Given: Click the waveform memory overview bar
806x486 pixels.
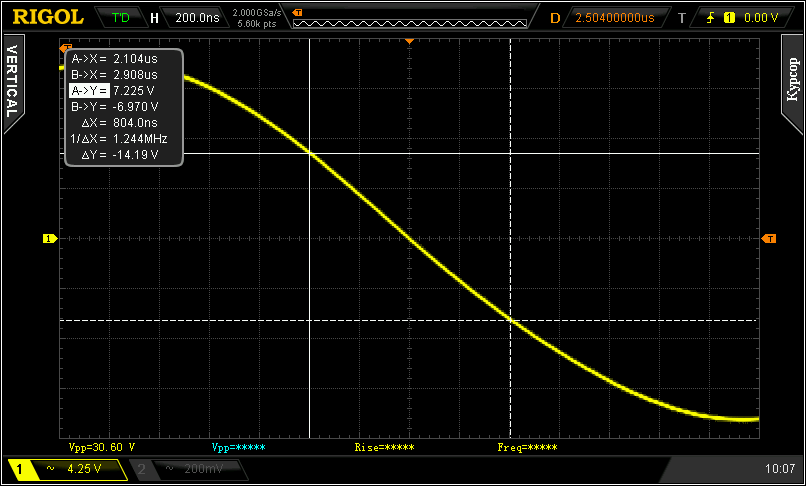Looking at the screenshot, I should tap(410, 23).
